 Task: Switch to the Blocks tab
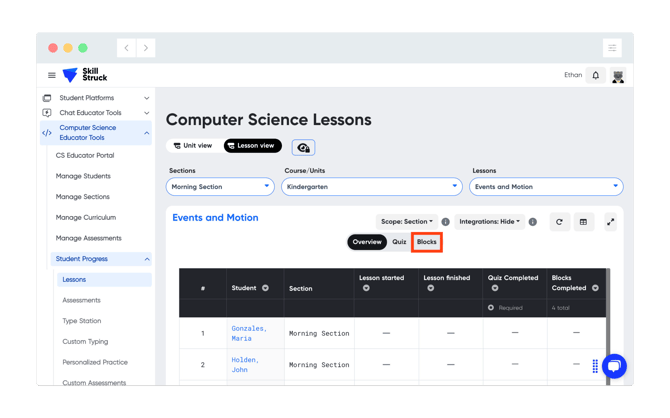426,242
